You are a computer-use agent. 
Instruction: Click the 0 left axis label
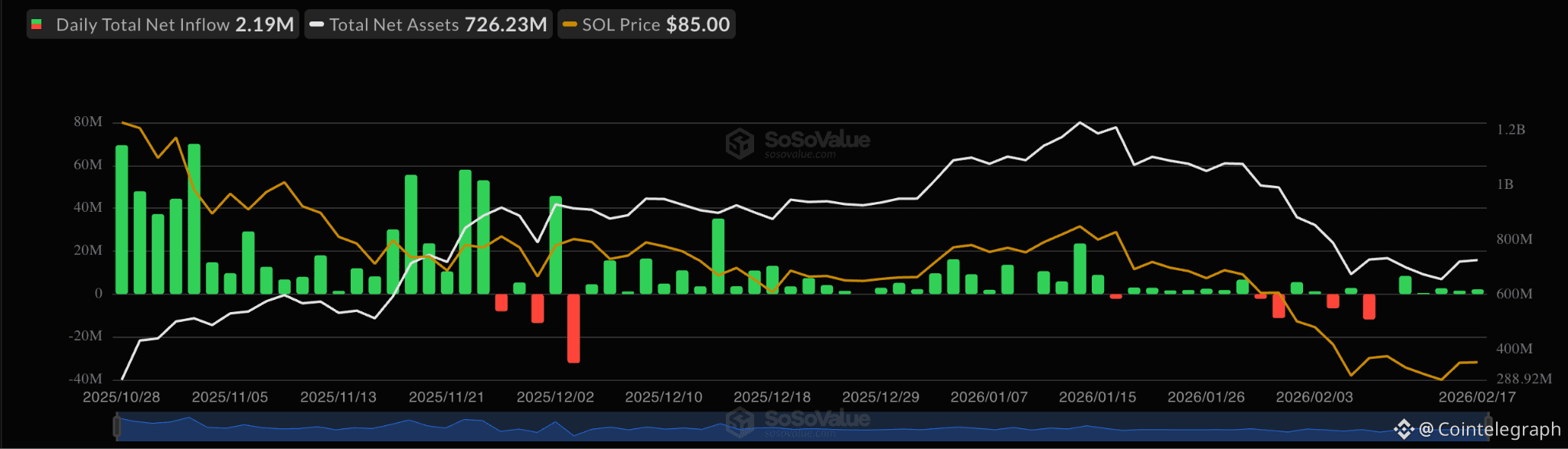[98, 293]
